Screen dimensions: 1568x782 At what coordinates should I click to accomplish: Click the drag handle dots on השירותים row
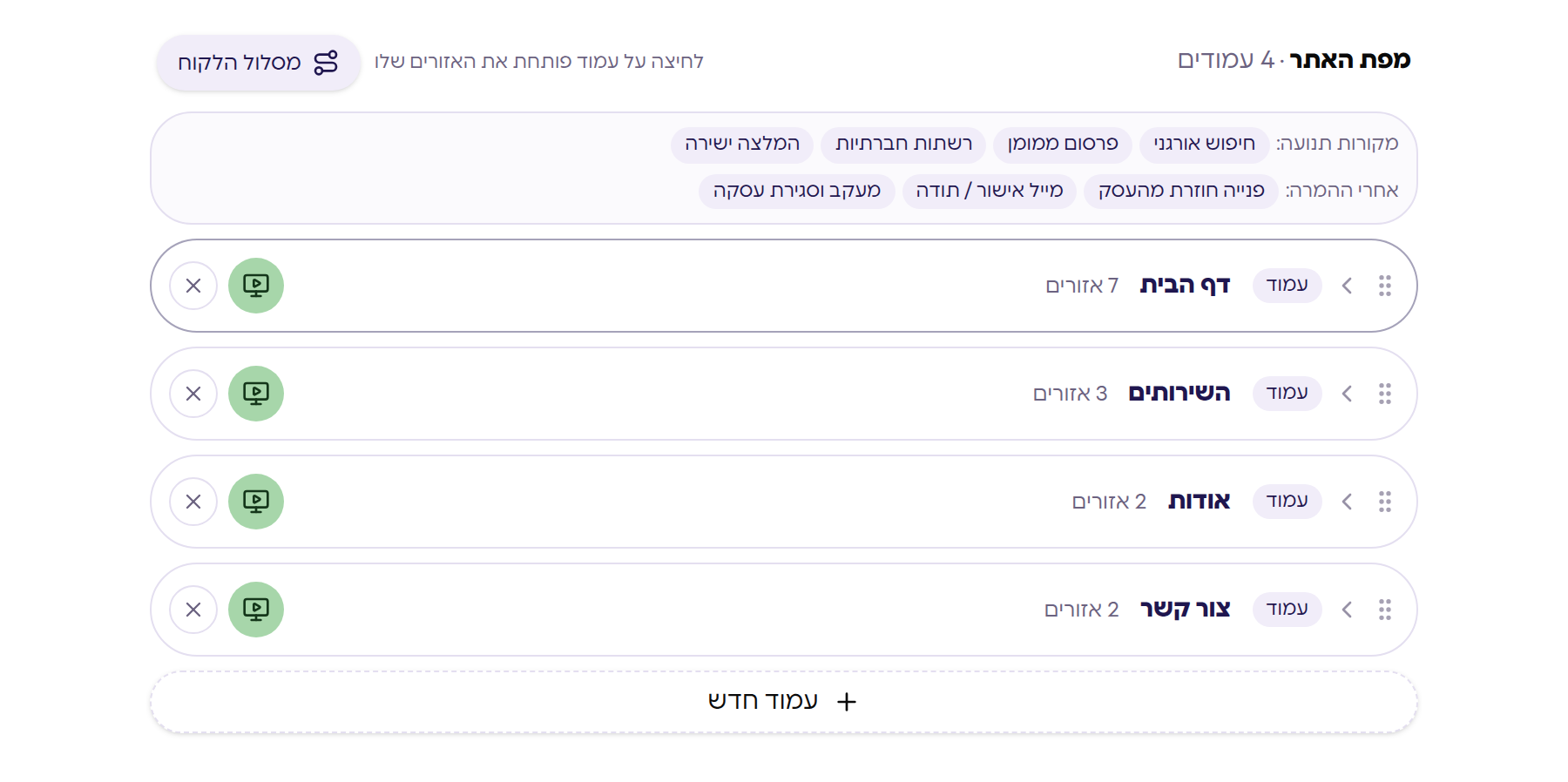point(1385,394)
